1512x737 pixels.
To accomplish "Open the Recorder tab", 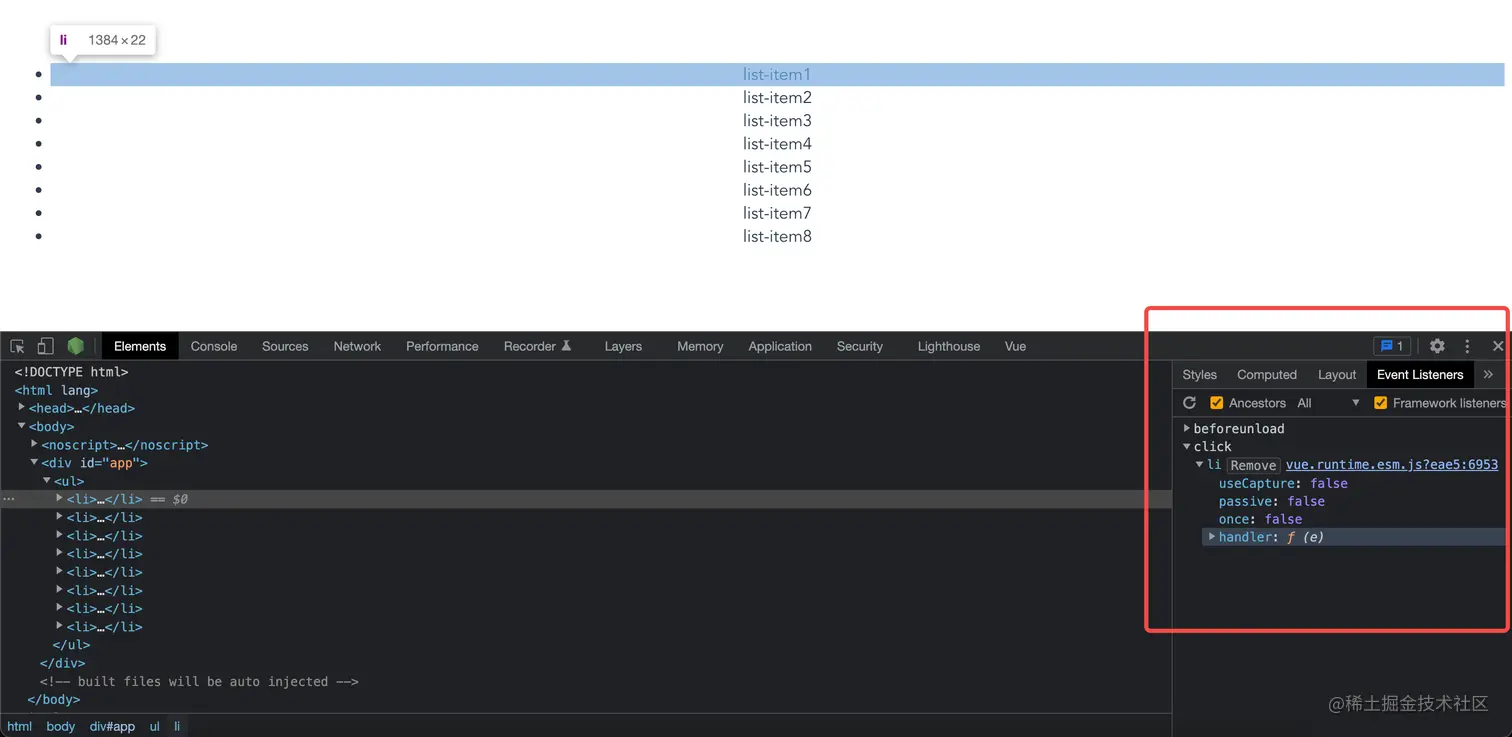I will click(x=537, y=346).
